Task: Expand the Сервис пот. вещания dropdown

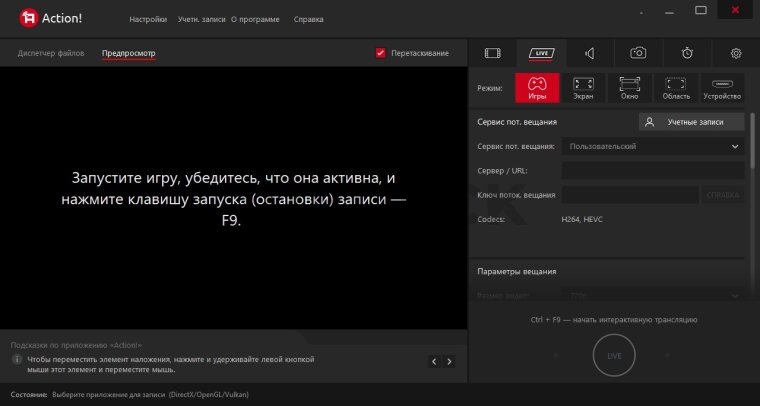Action: click(x=651, y=146)
